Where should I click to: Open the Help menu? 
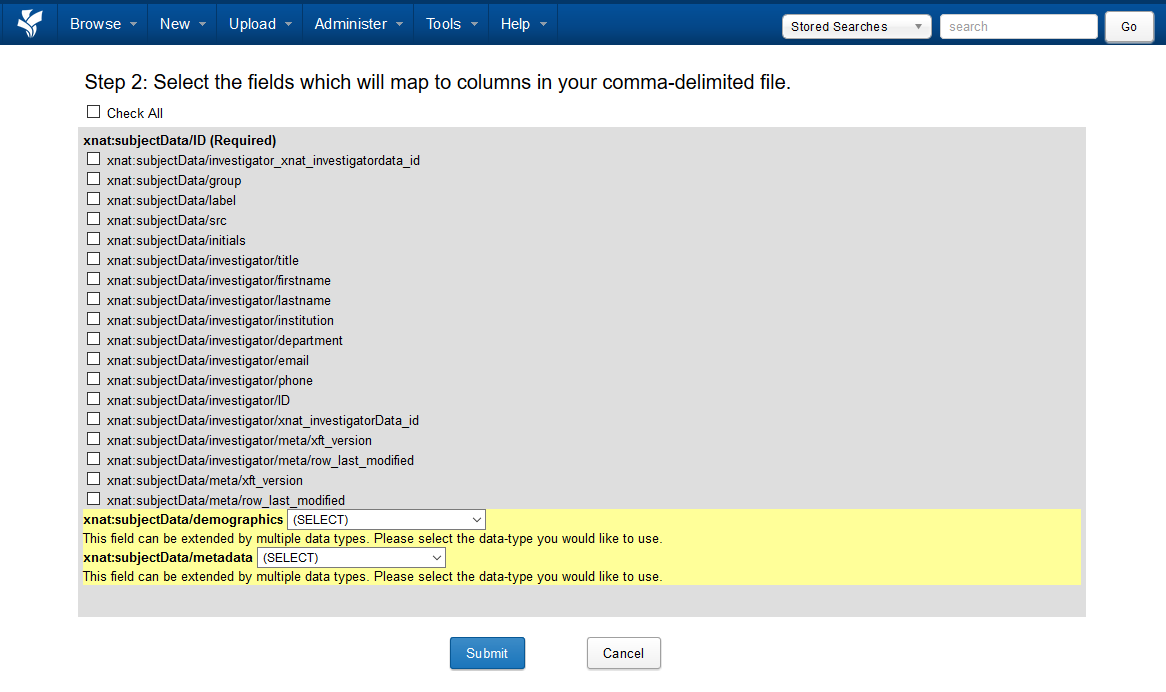click(522, 24)
